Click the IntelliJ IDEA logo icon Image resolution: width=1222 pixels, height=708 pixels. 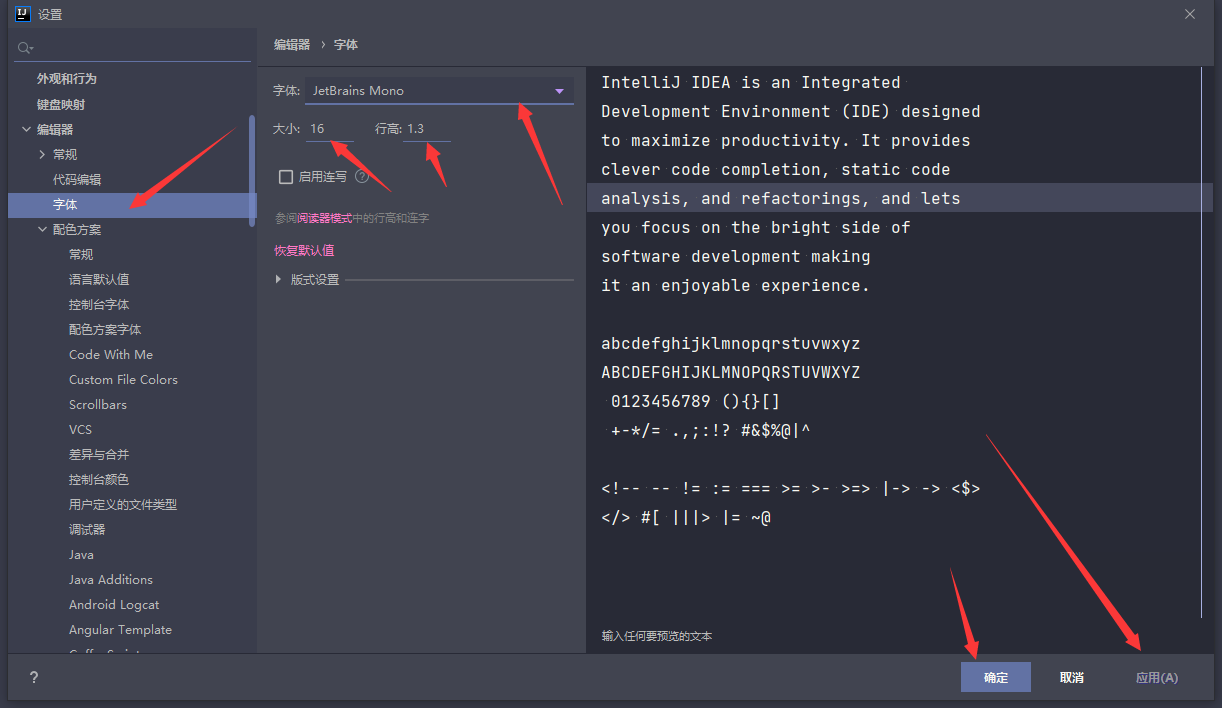pos(22,14)
